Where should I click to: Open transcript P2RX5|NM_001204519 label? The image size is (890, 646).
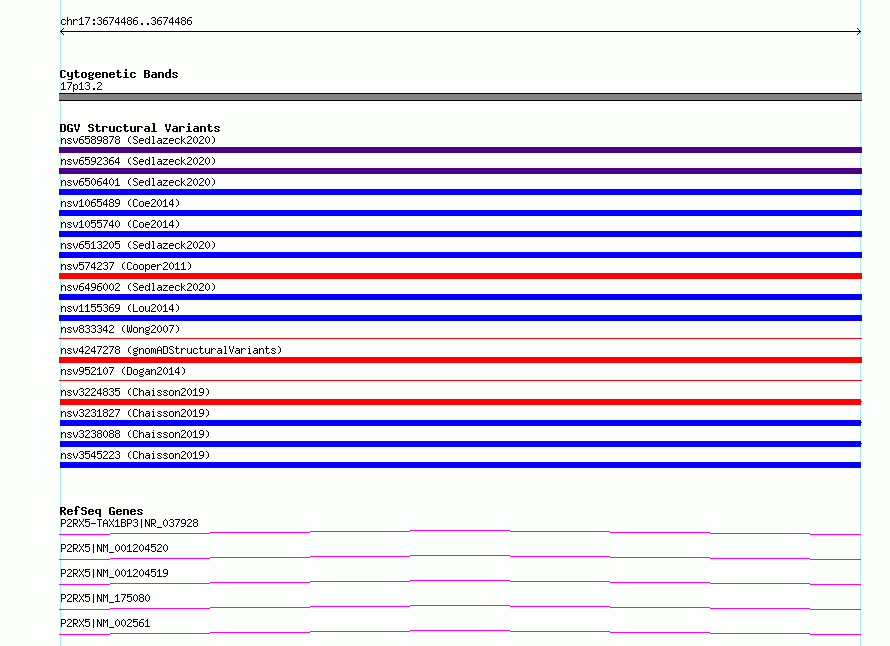tap(114, 573)
